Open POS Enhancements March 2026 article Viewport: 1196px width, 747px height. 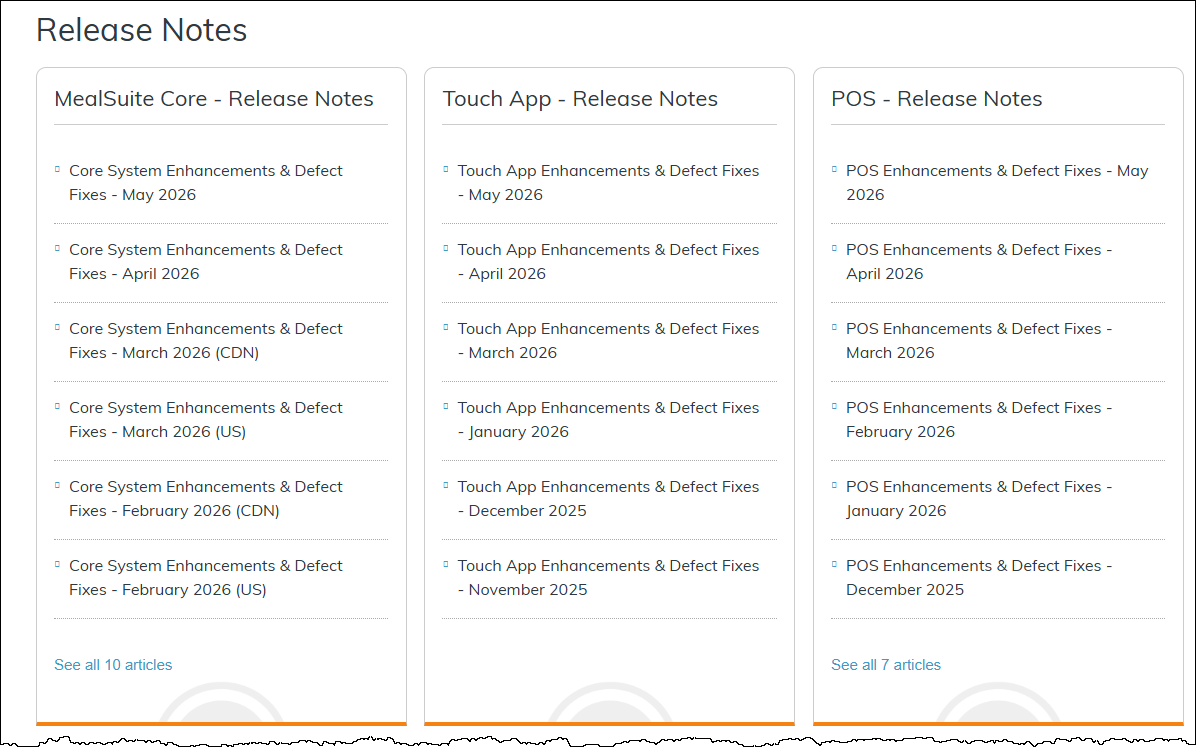click(979, 340)
